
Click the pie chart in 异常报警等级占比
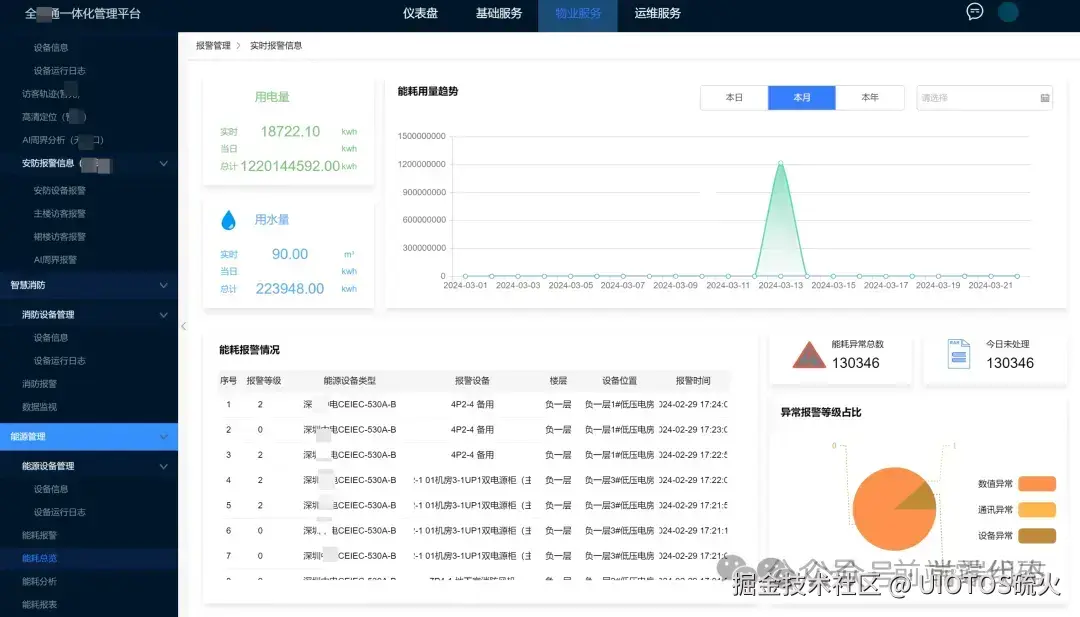tap(893, 510)
